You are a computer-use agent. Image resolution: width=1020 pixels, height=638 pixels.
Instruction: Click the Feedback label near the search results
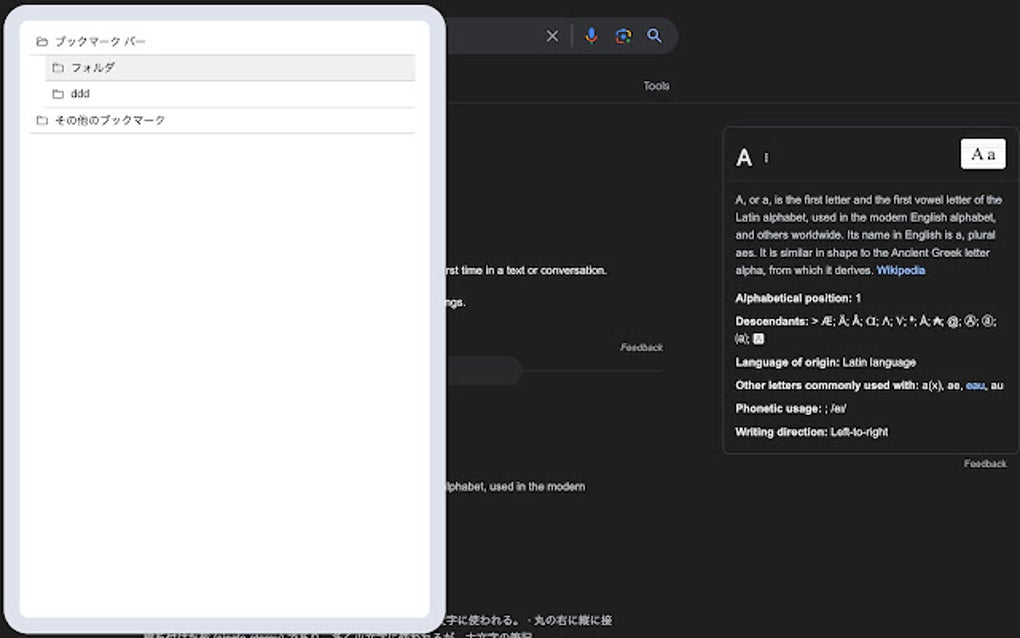(640, 347)
